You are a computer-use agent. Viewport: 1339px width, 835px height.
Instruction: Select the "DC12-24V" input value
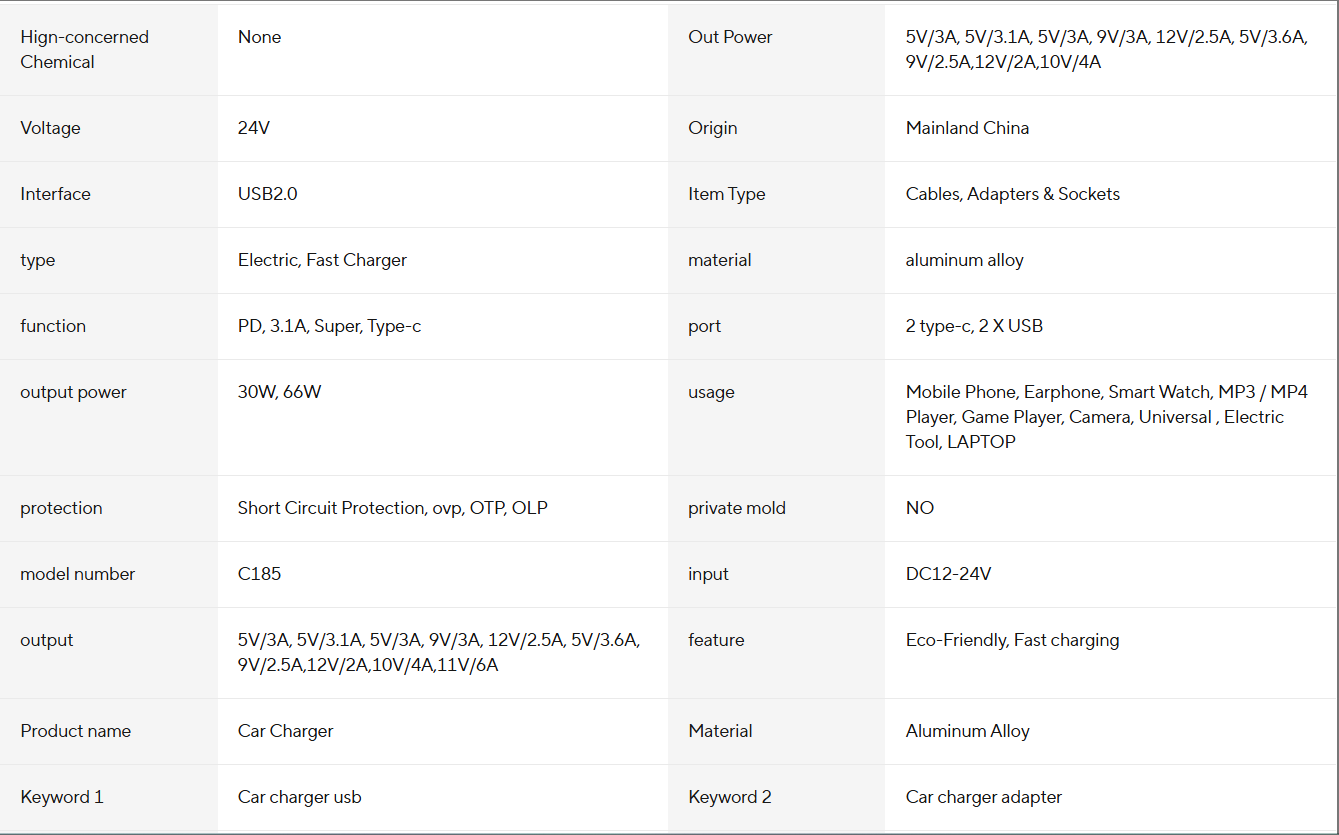[x=948, y=574]
